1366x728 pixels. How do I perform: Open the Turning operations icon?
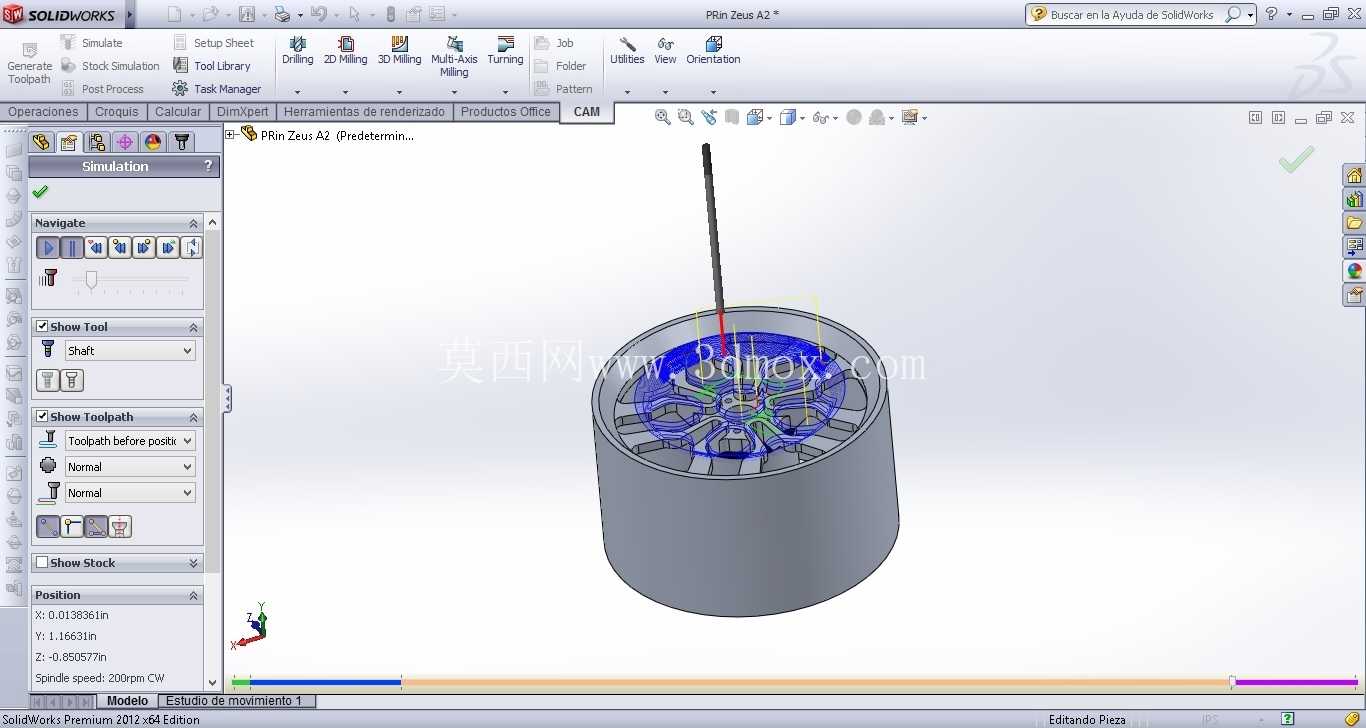505,51
